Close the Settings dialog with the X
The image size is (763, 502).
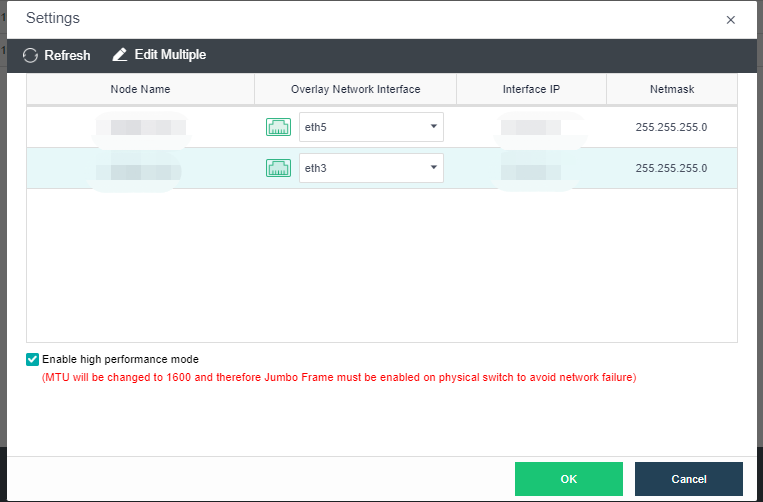[730, 19]
